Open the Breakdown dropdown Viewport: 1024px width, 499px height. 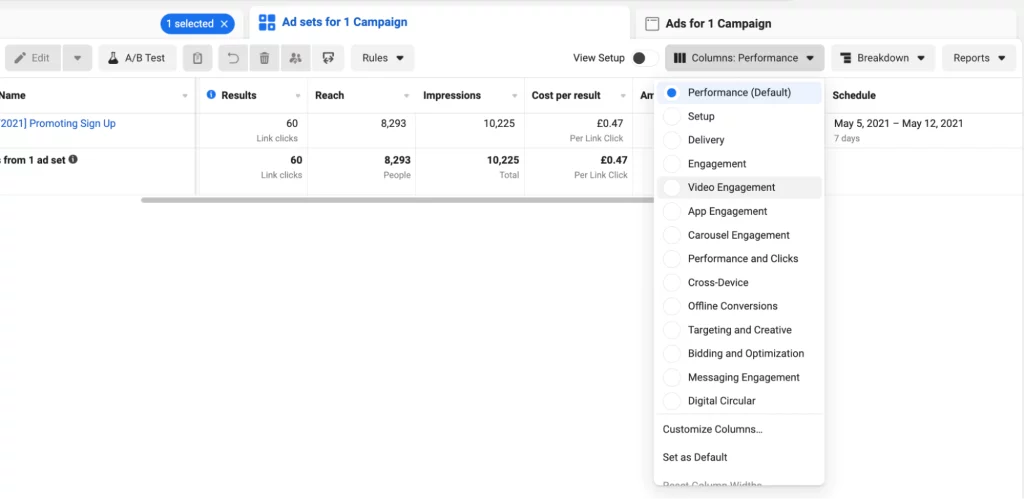coord(883,58)
